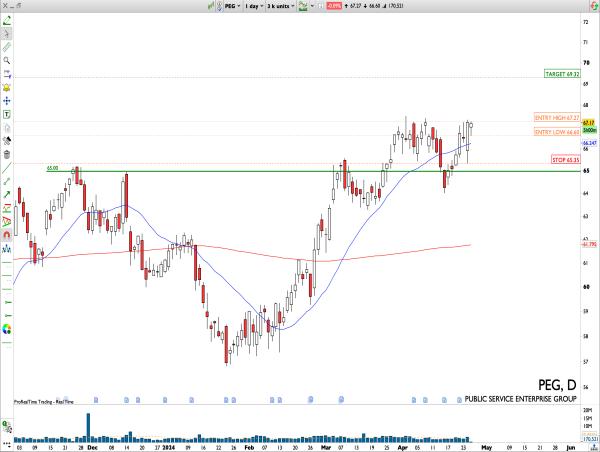Click the 170,531 volume value in volume panel
The width and height of the screenshot is (600, 452).
coord(590,439)
